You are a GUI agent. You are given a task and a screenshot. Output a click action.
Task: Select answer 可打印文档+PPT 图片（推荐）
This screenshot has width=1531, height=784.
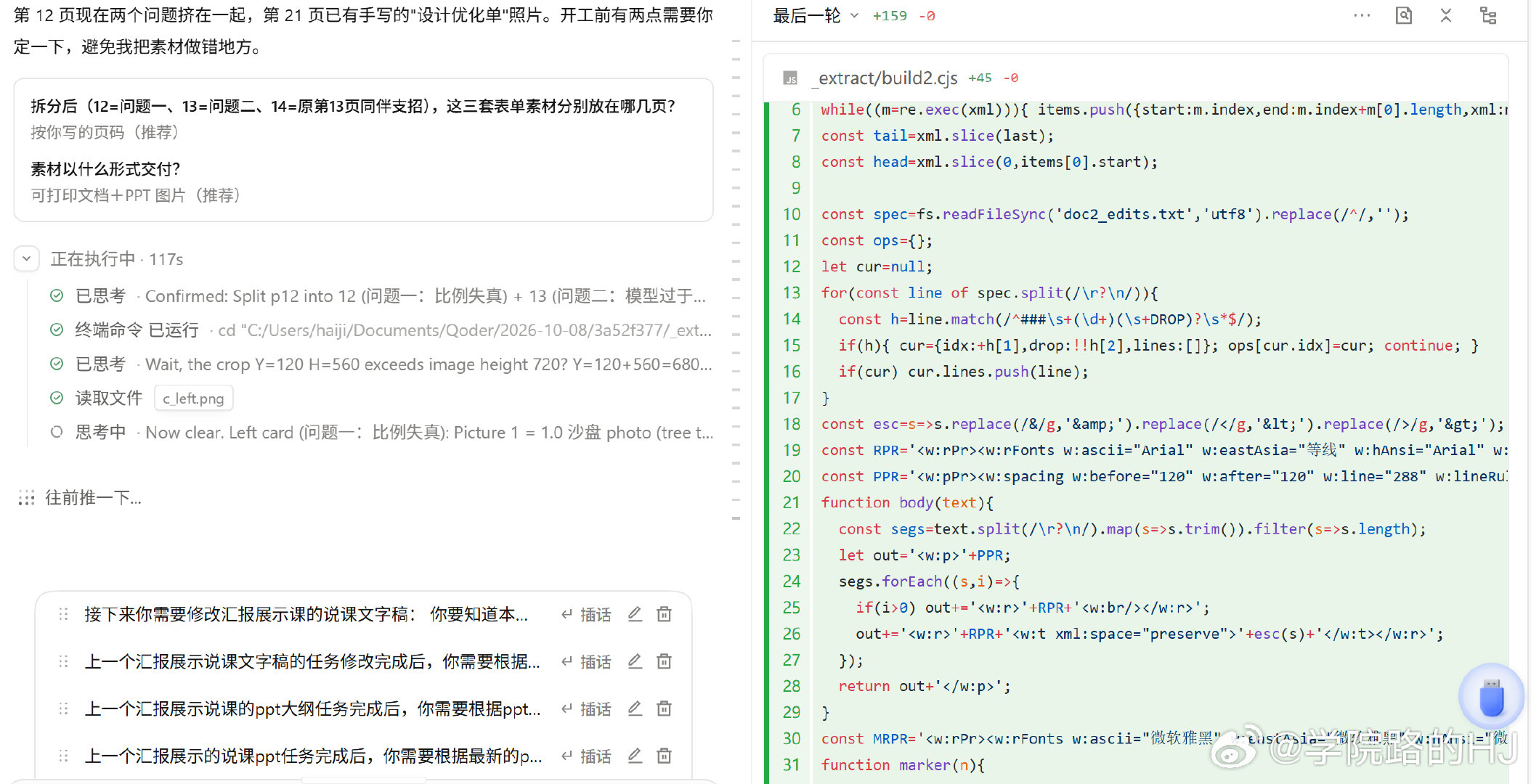[136, 195]
